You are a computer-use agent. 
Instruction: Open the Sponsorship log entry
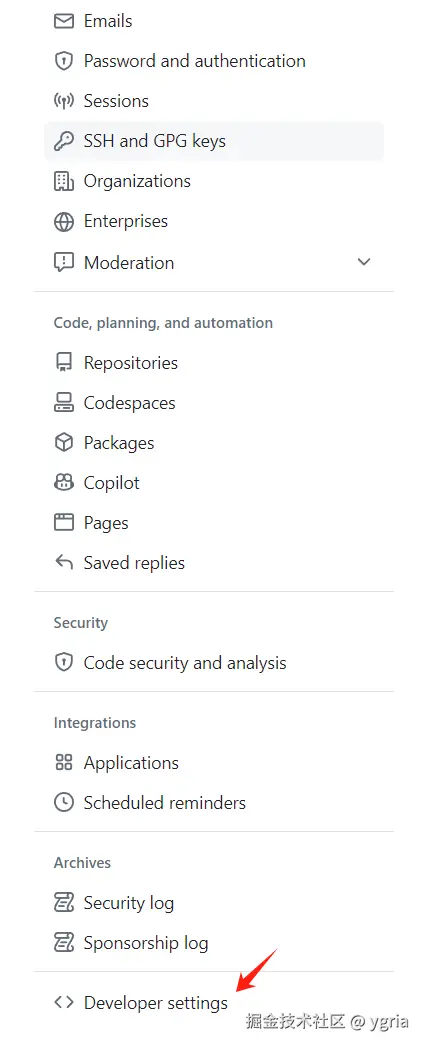coord(214,943)
